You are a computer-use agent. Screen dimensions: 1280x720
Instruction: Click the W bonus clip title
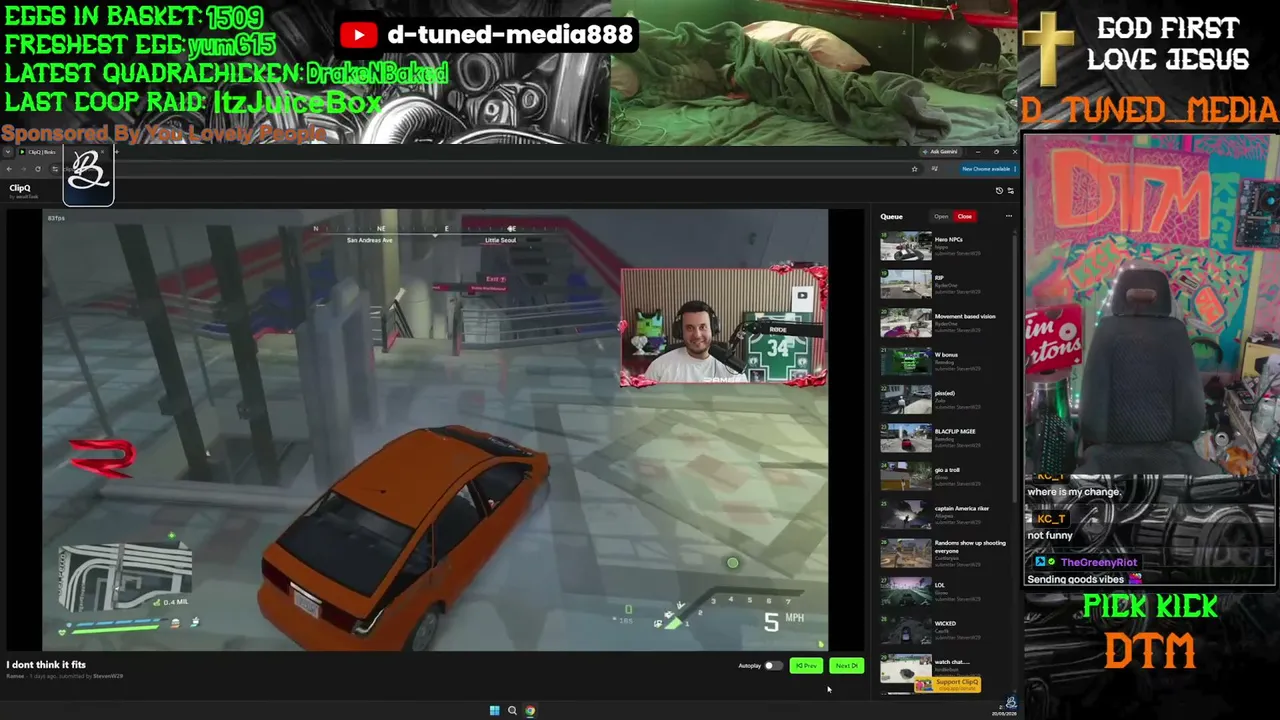(x=946, y=355)
